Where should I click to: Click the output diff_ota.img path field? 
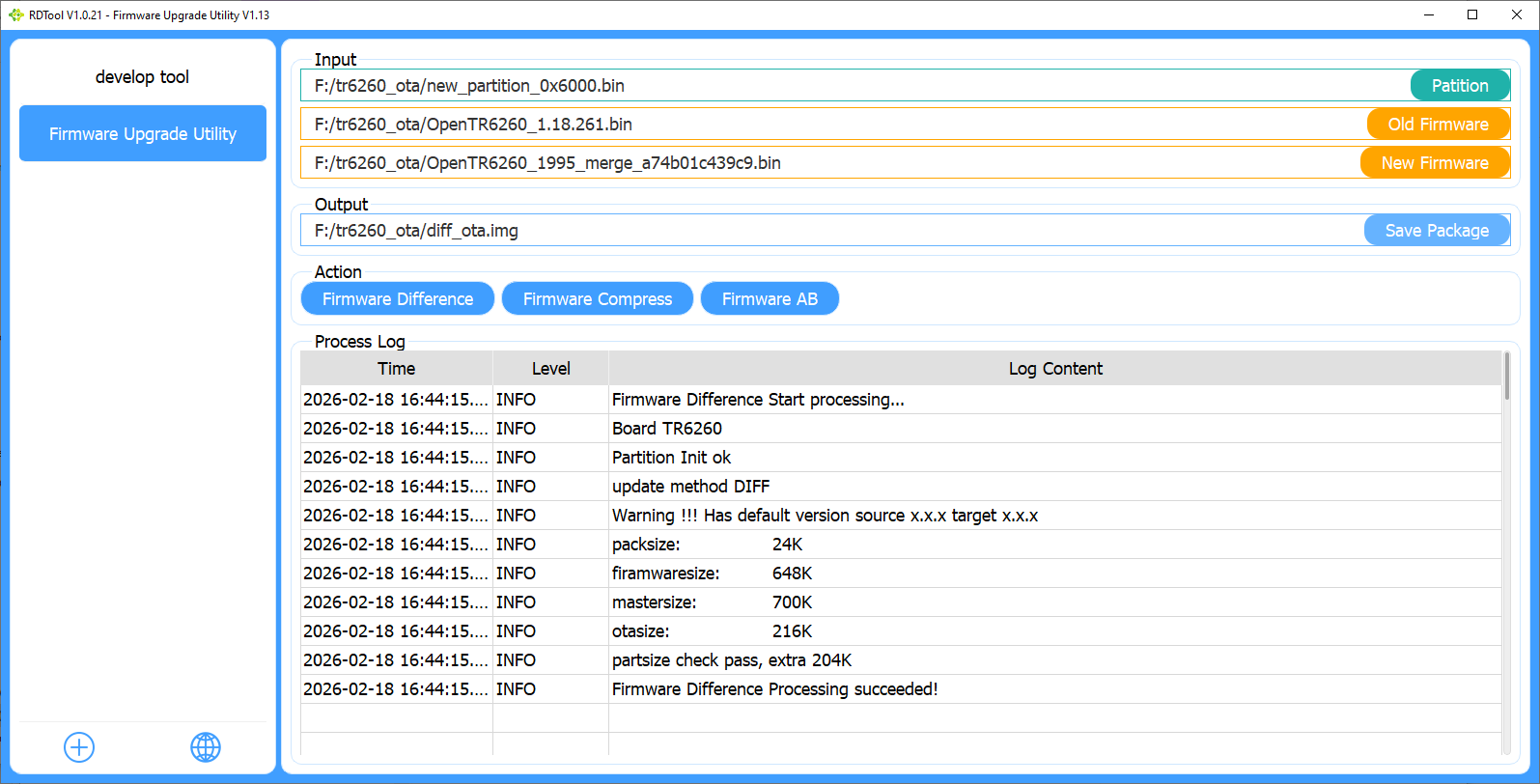click(832, 230)
